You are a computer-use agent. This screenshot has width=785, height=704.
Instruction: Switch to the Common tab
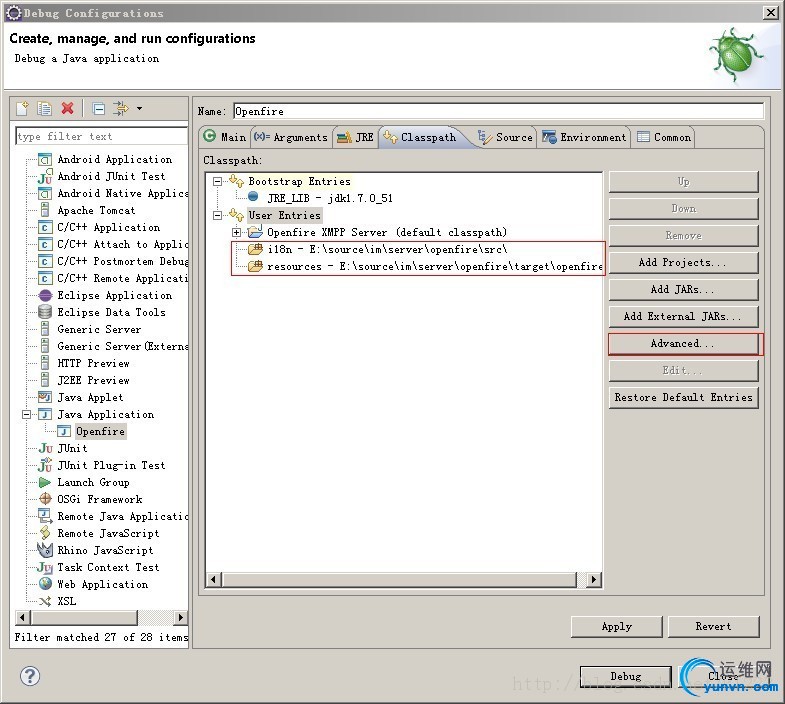tap(664, 137)
